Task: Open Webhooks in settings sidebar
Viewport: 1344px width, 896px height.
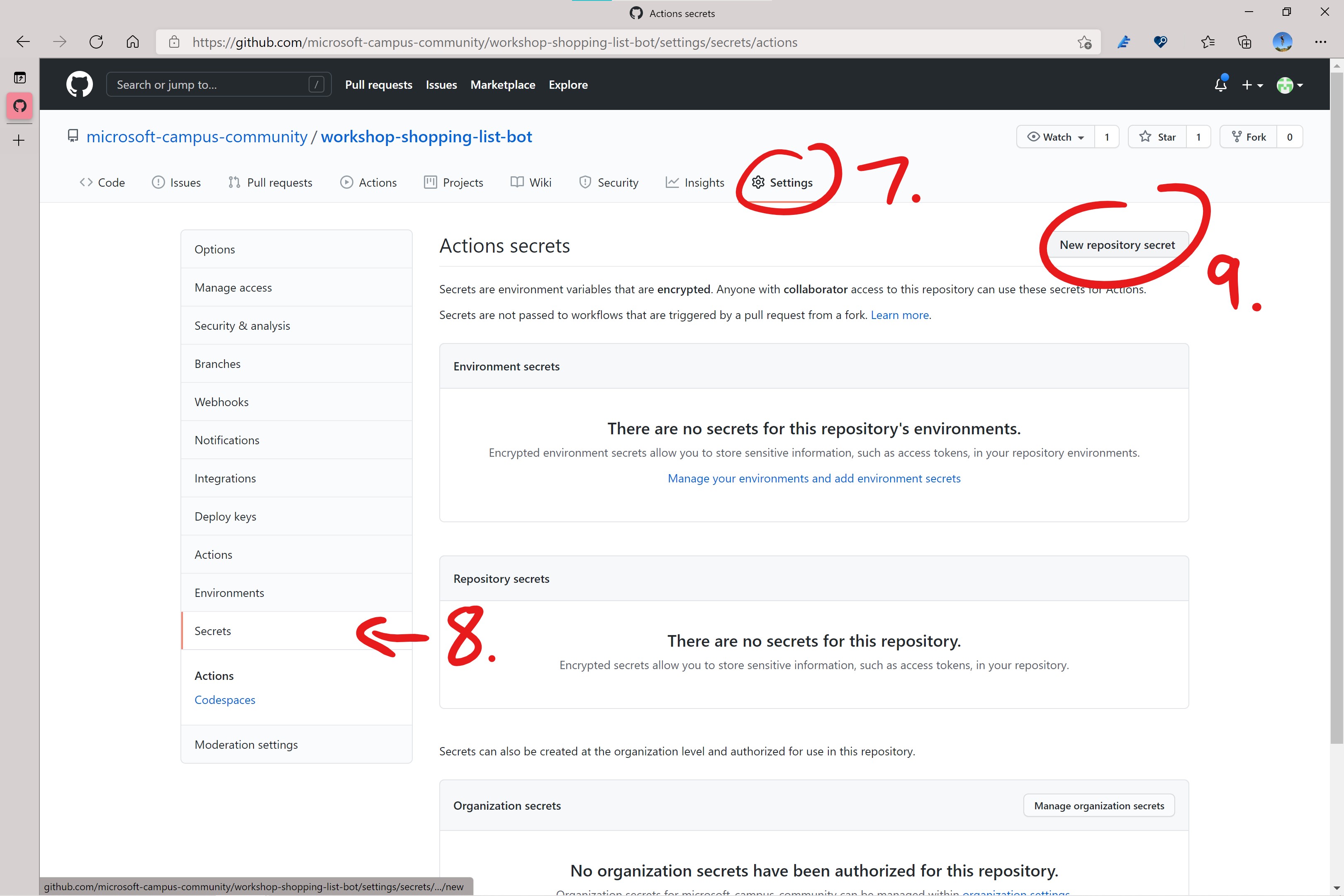Action: coord(222,402)
